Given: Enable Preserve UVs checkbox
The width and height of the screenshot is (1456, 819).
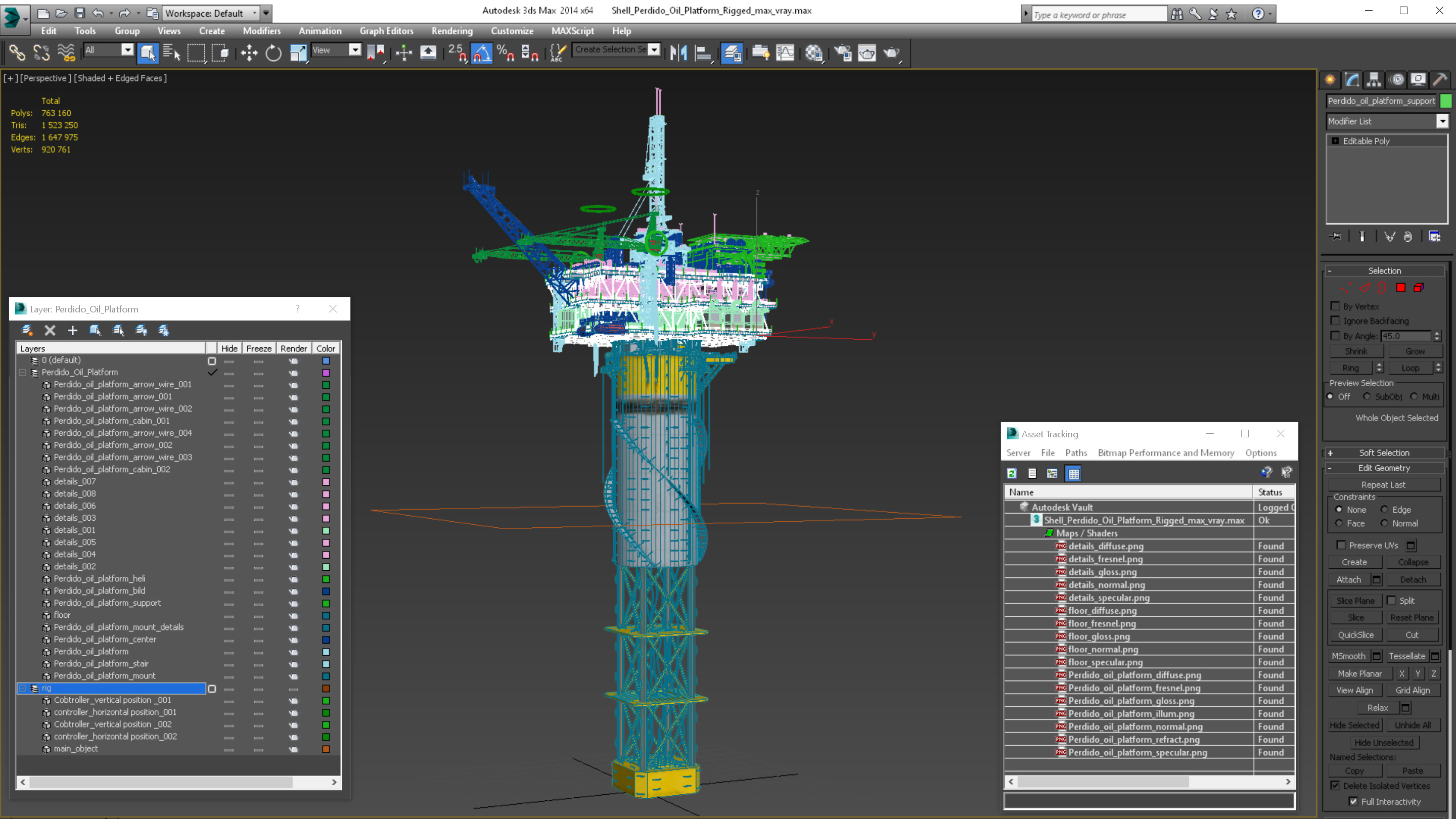Looking at the screenshot, I should pos(1341,545).
